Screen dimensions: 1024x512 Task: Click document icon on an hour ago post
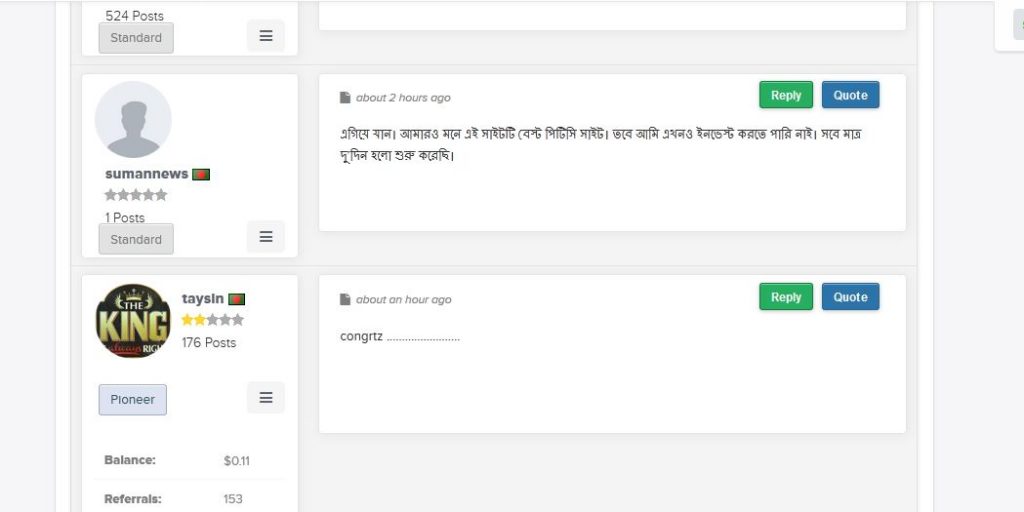pos(345,299)
